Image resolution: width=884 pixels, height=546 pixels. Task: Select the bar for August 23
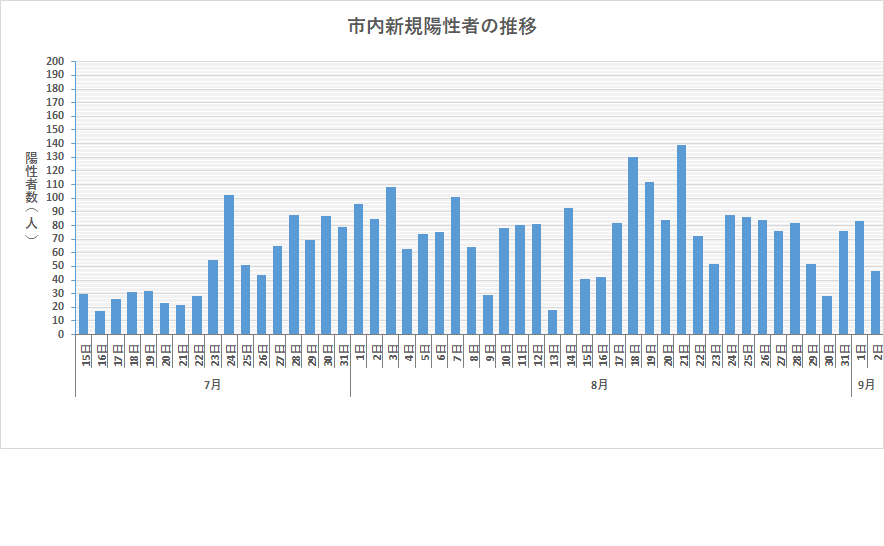[714, 299]
